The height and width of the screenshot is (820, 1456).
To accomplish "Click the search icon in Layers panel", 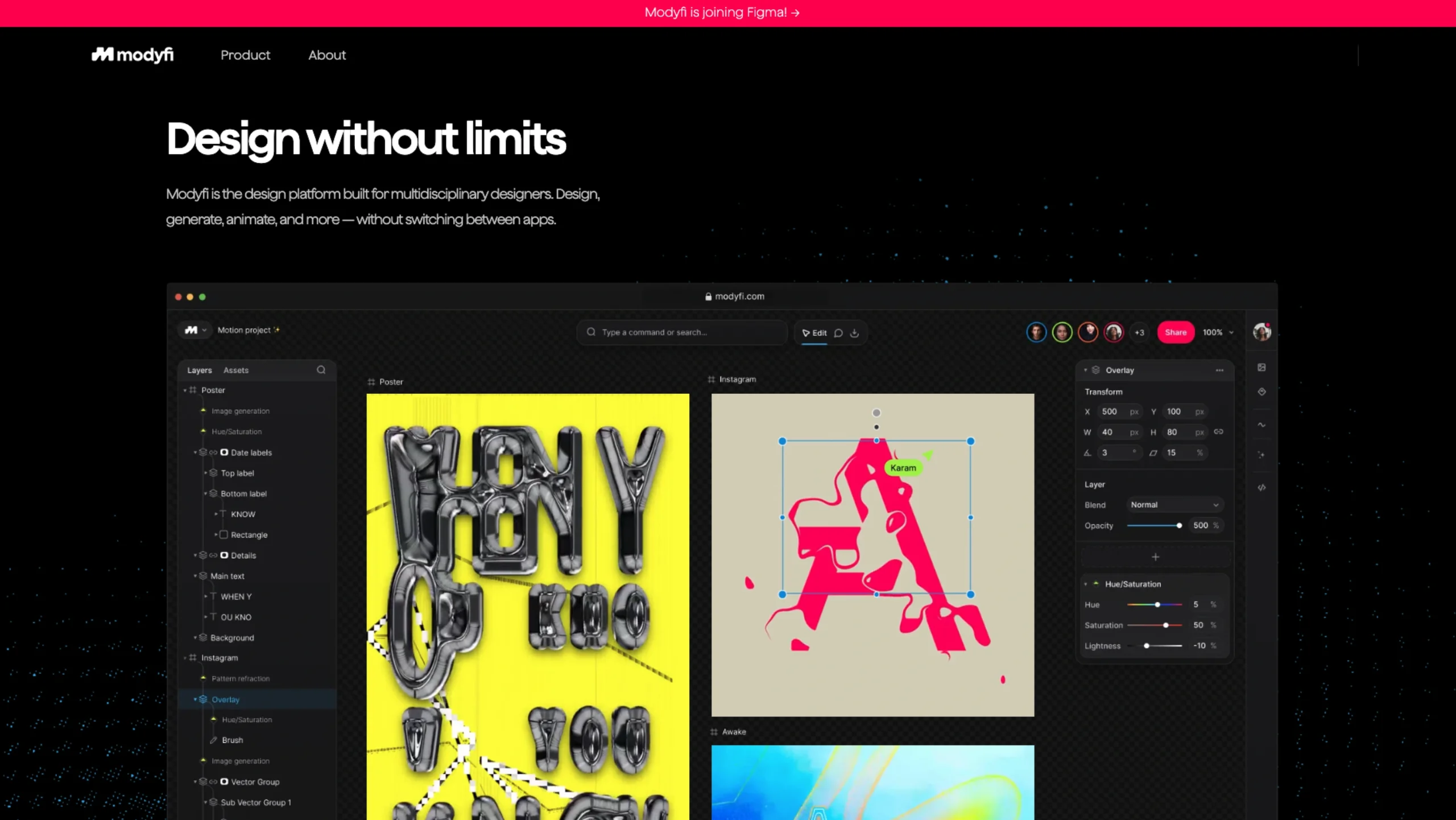I will tap(321, 370).
